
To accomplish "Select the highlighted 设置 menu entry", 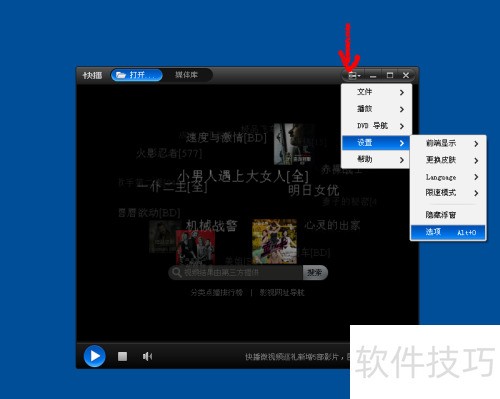I will tap(376, 143).
